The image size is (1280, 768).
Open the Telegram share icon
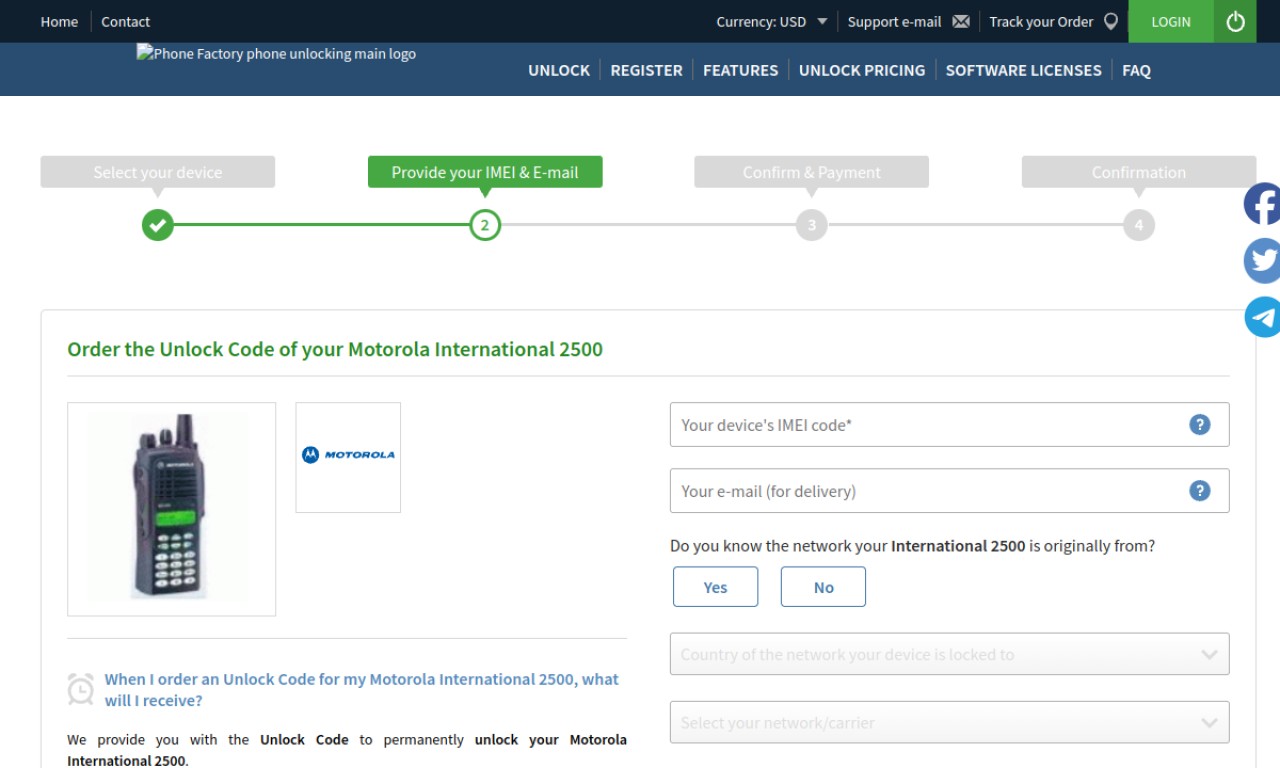[1262, 317]
